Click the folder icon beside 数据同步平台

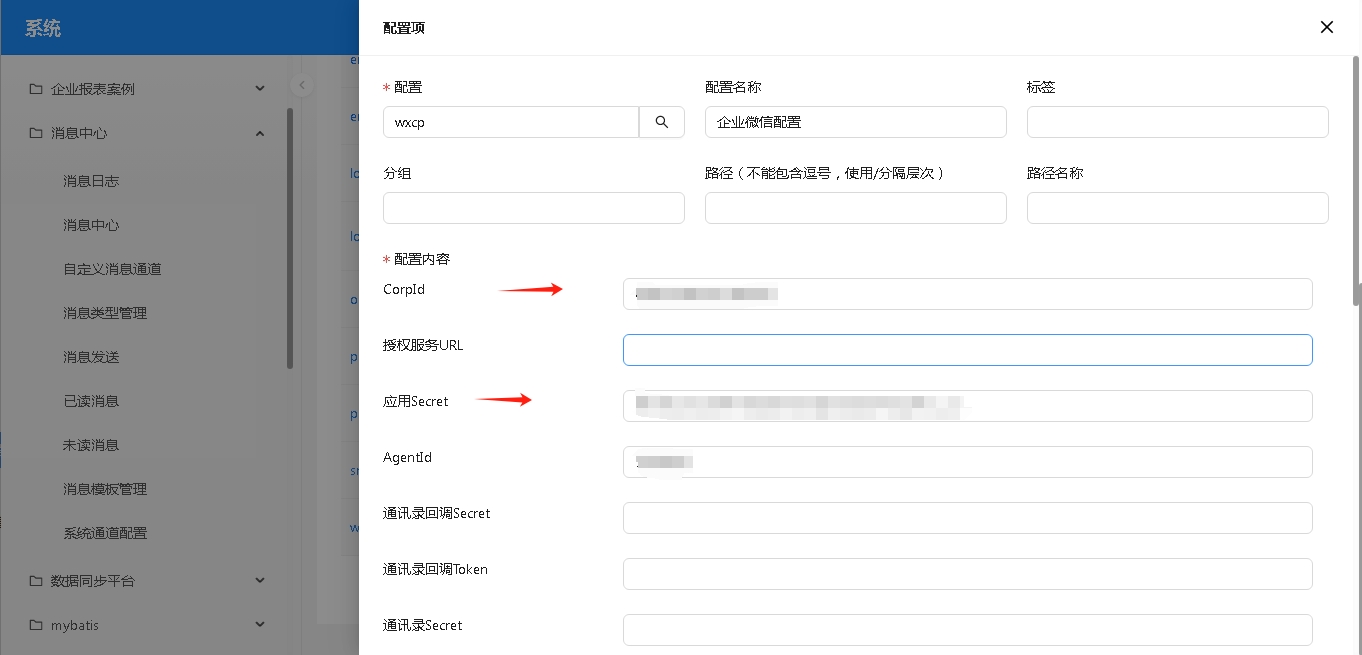coord(36,581)
